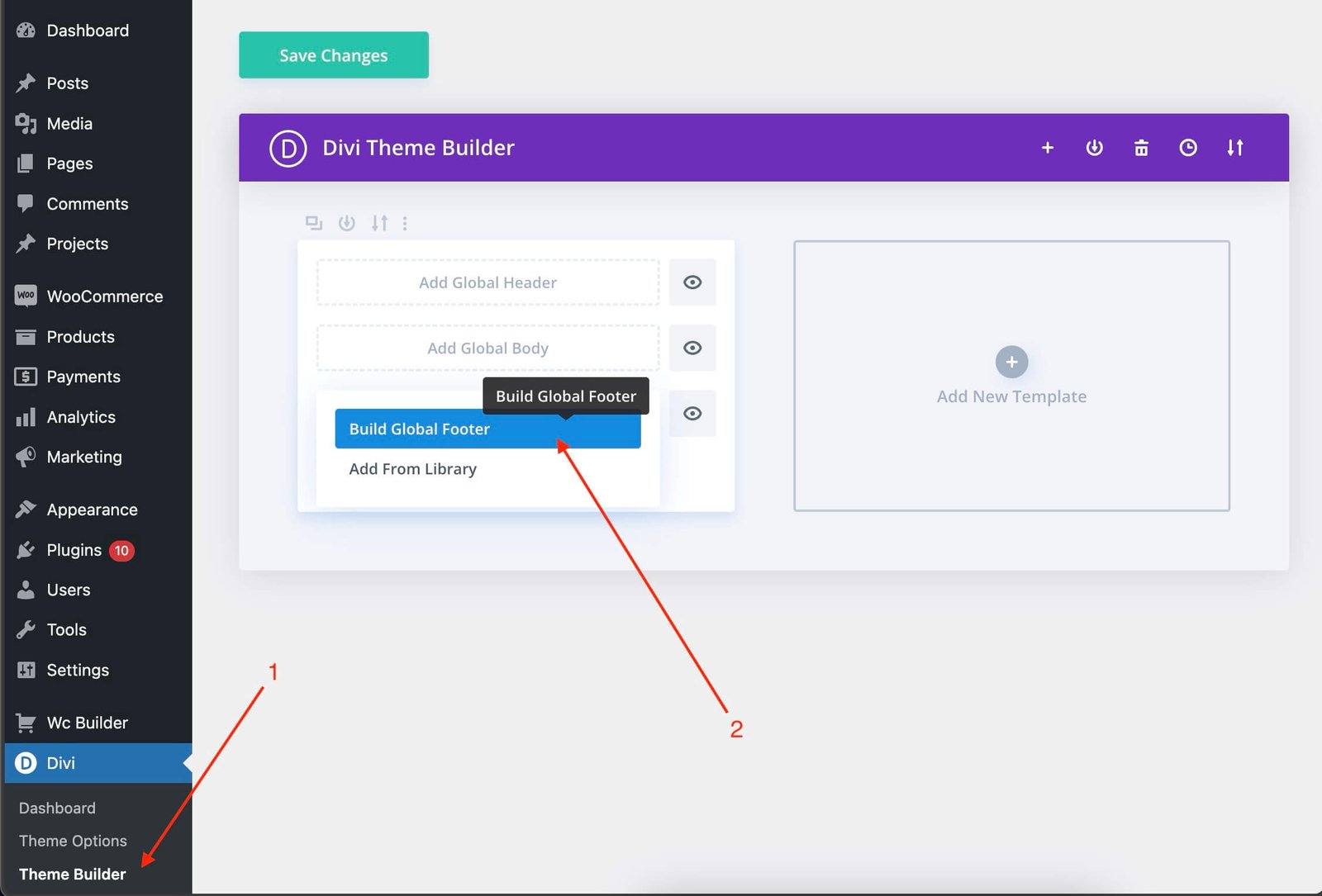
Task: Open history via the clock icon
Action: (x=1188, y=148)
